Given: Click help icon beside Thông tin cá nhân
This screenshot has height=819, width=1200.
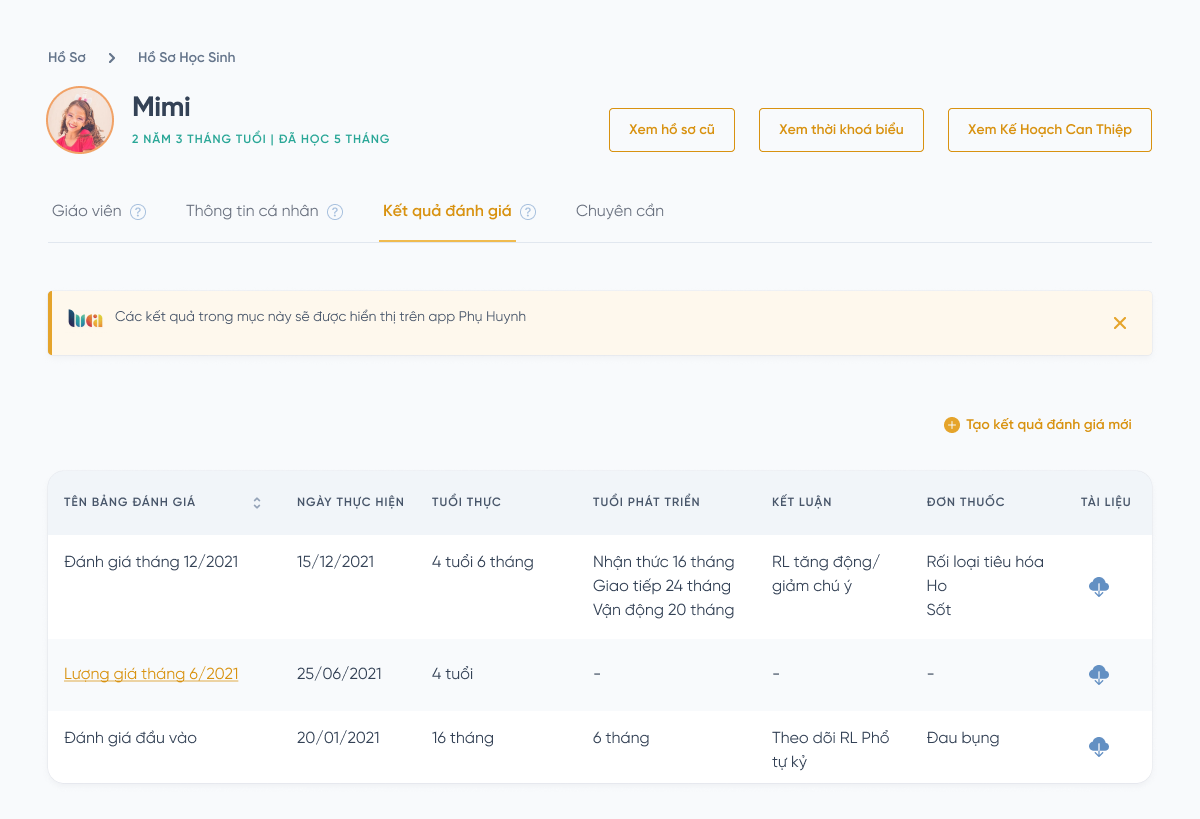Looking at the screenshot, I should click(x=335, y=212).
